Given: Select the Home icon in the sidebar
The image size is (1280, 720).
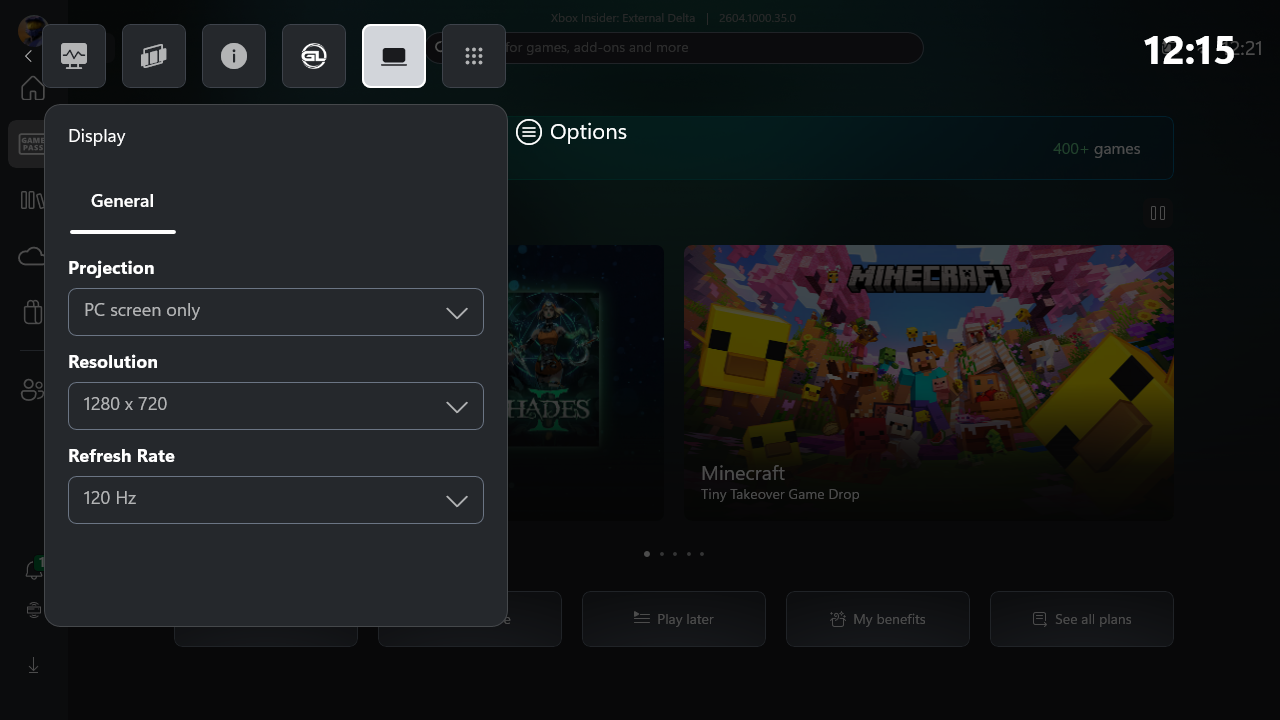Looking at the screenshot, I should [x=32, y=88].
